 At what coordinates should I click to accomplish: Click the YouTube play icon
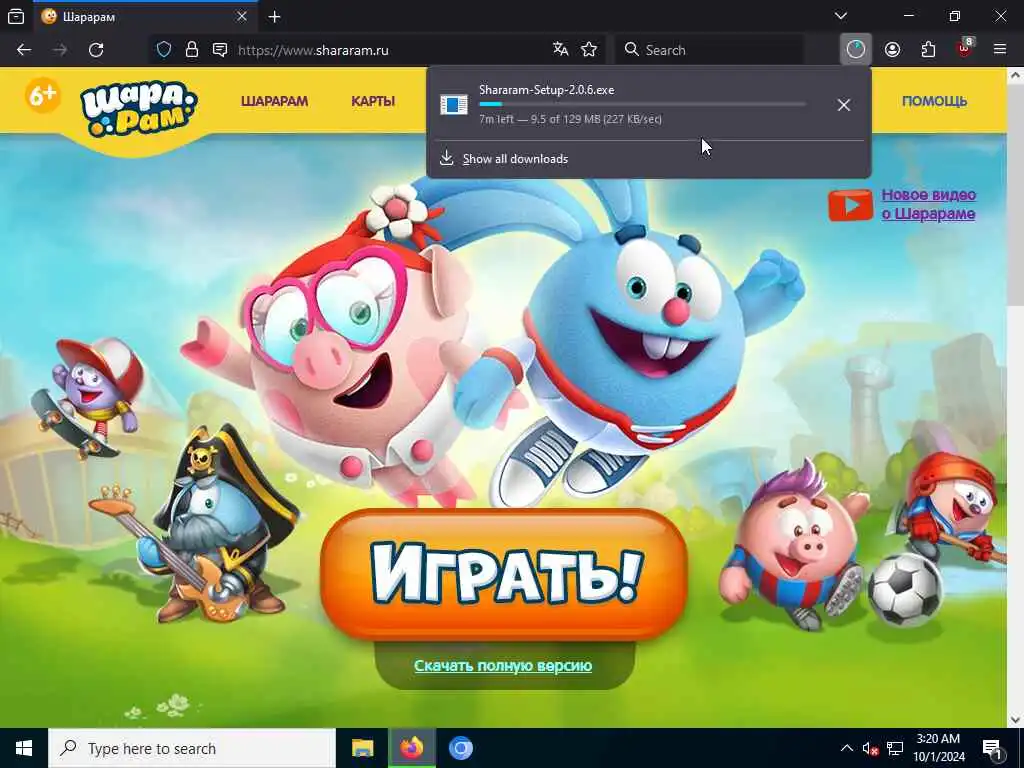(850, 205)
